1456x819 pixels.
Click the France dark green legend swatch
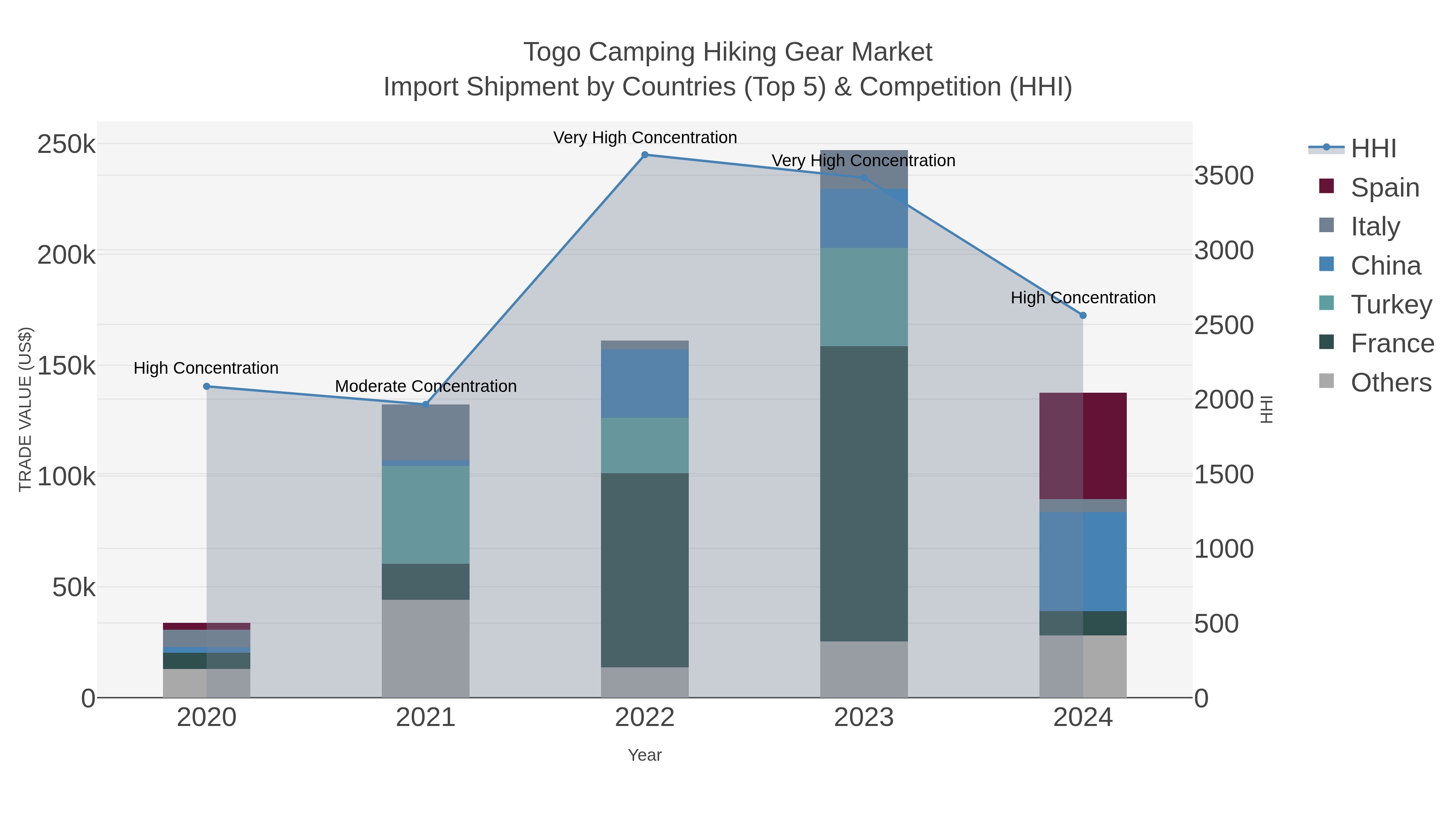tap(1326, 342)
